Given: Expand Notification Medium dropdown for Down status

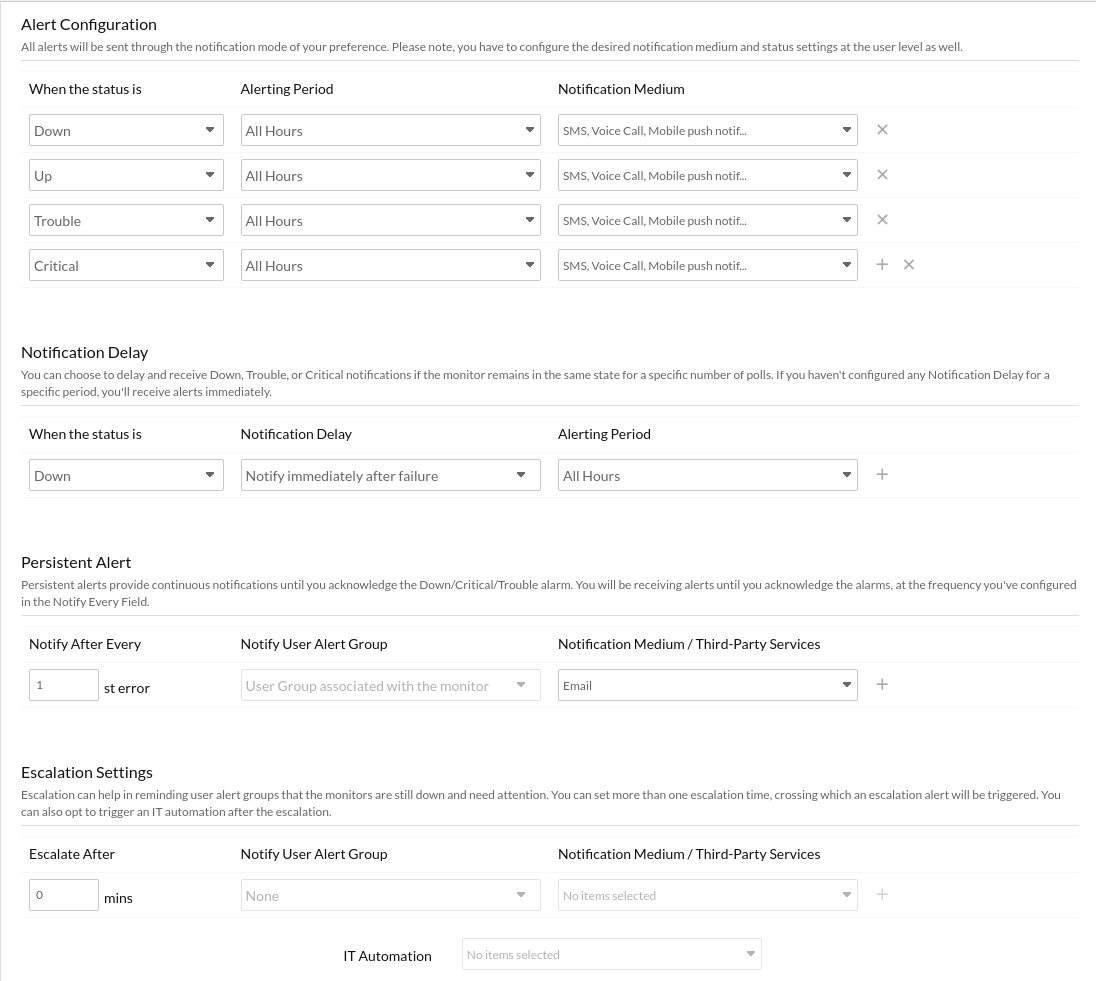Looking at the screenshot, I should tap(707, 130).
